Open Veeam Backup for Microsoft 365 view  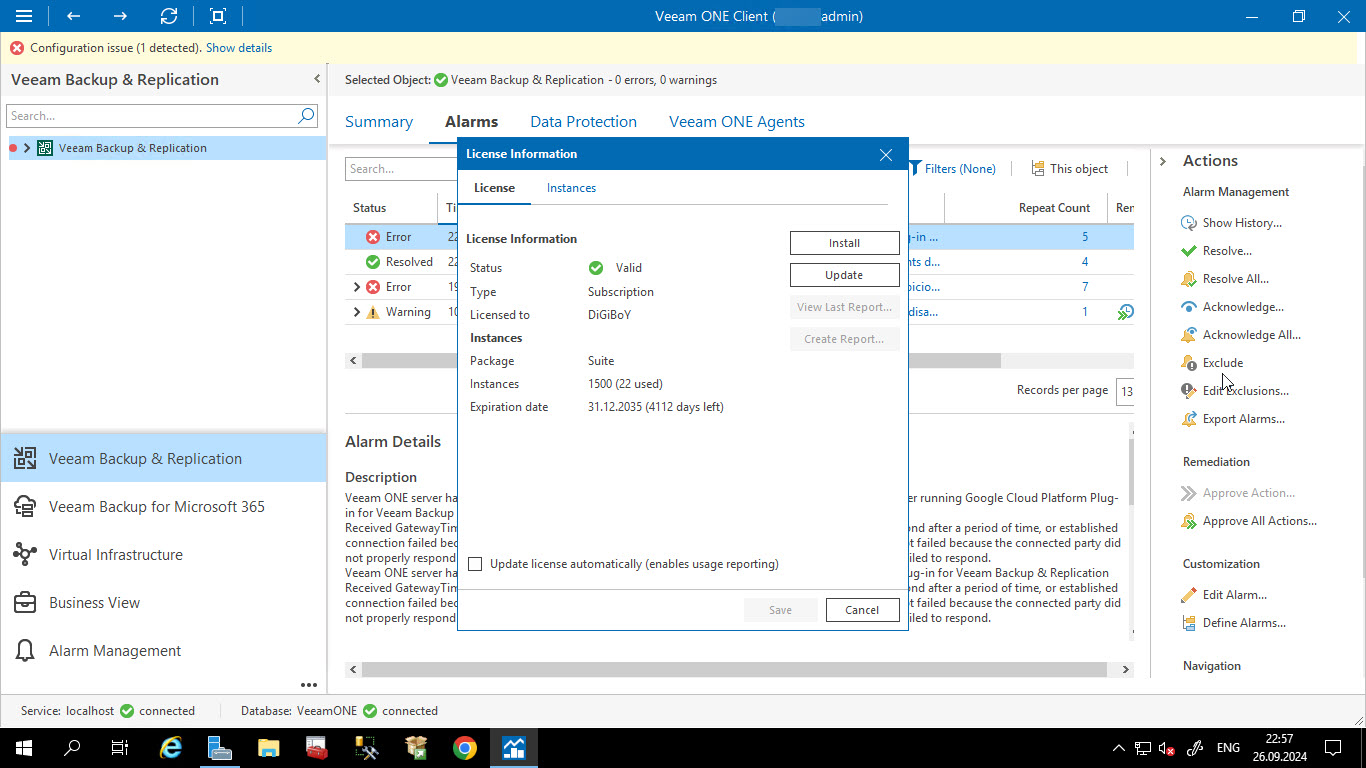click(164, 506)
